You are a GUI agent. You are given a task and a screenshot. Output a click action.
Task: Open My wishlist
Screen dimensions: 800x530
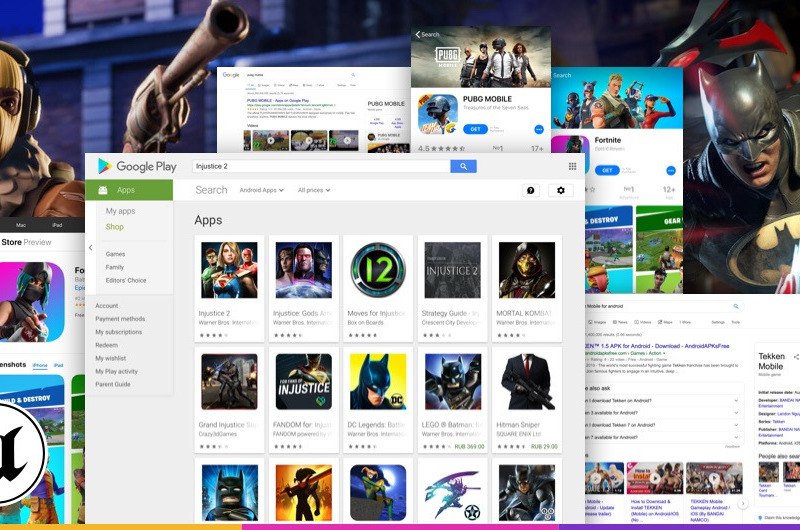[x=111, y=359]
